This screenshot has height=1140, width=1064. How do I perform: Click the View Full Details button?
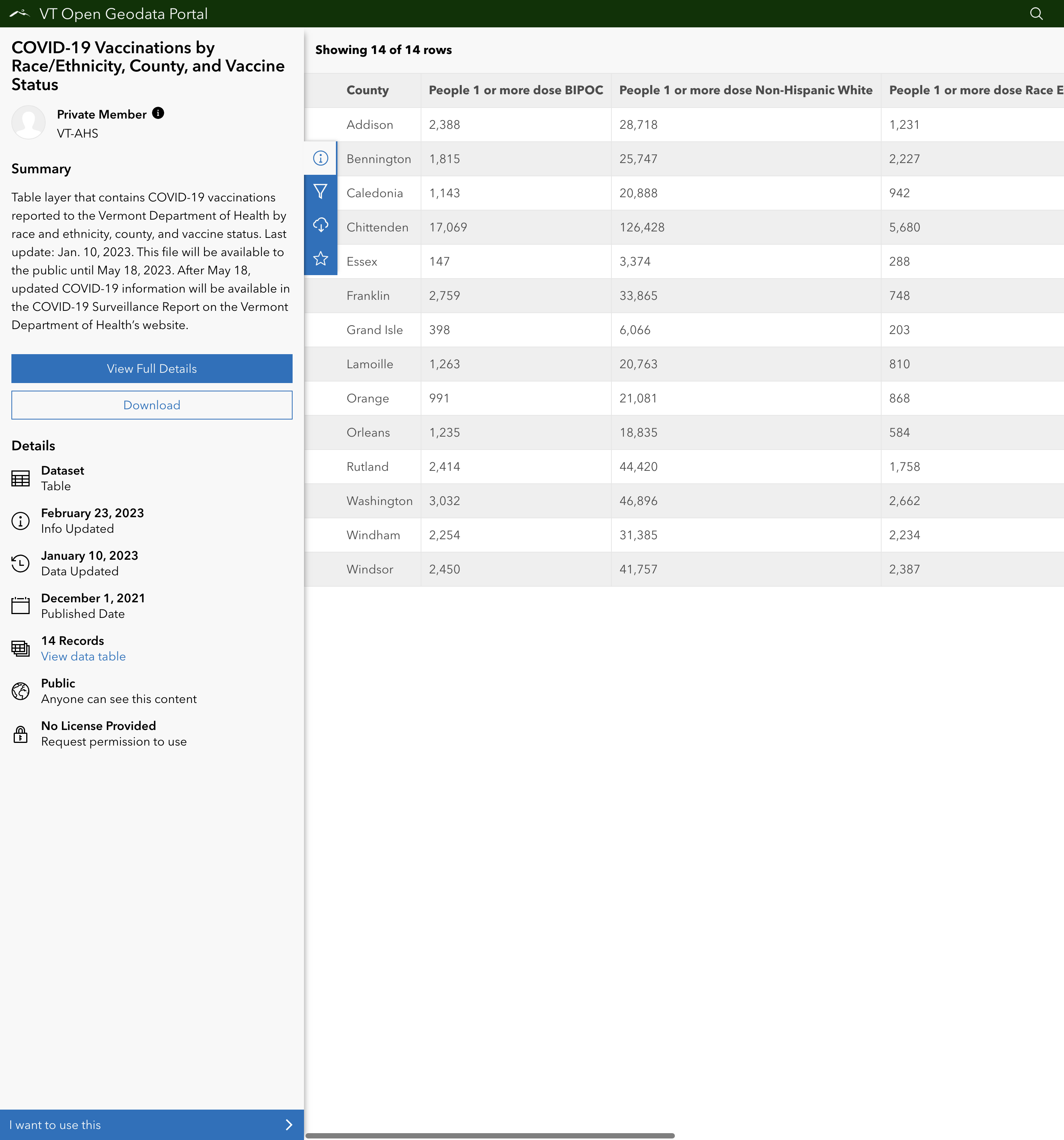(x=151, y=369)
